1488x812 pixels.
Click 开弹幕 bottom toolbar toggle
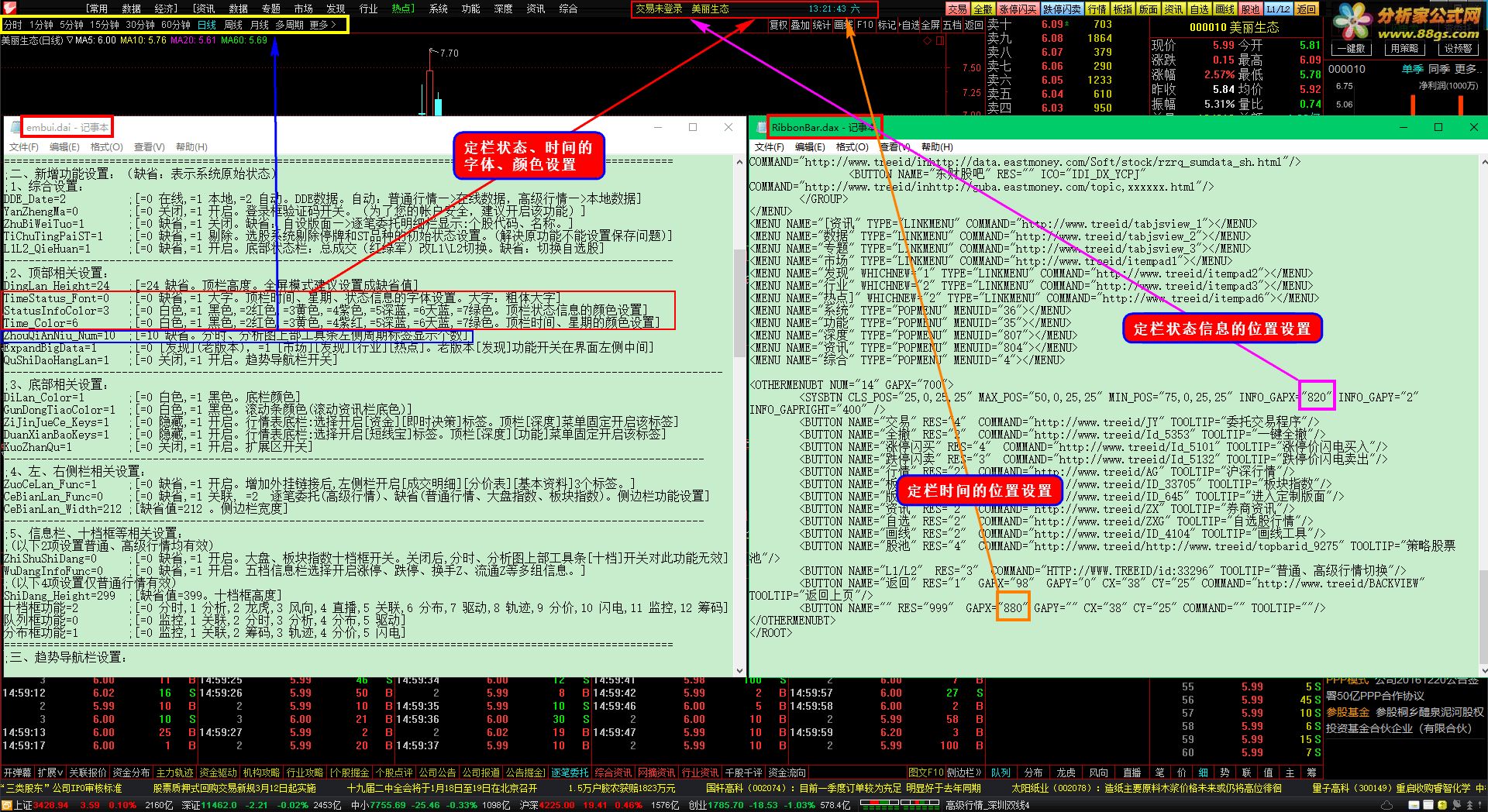click(17, 772)
